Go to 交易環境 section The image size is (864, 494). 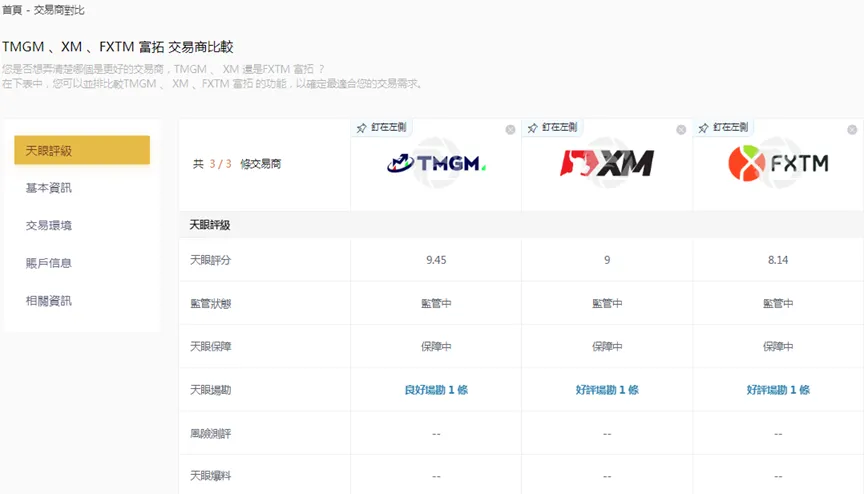(x=48, y=225)
